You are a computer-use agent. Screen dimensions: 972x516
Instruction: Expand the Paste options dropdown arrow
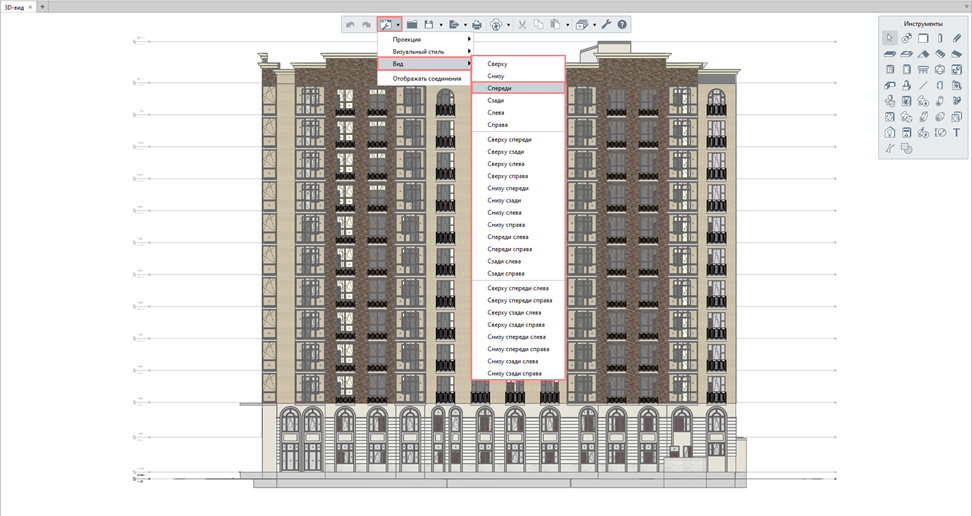(x=567, y=25)
